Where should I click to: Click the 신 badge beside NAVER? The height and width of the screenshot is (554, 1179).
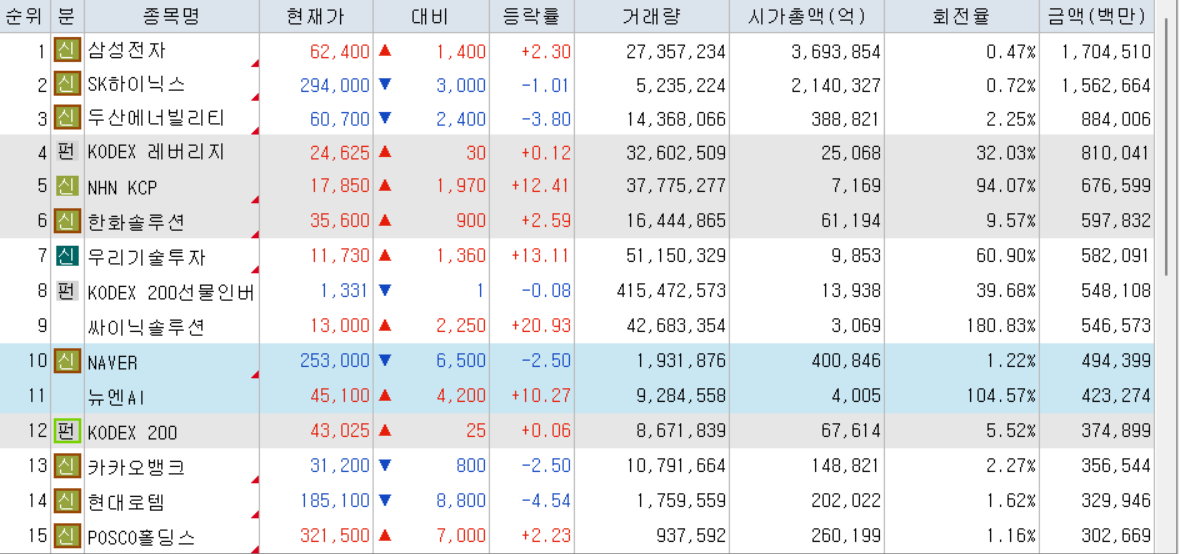pos(67,362)
